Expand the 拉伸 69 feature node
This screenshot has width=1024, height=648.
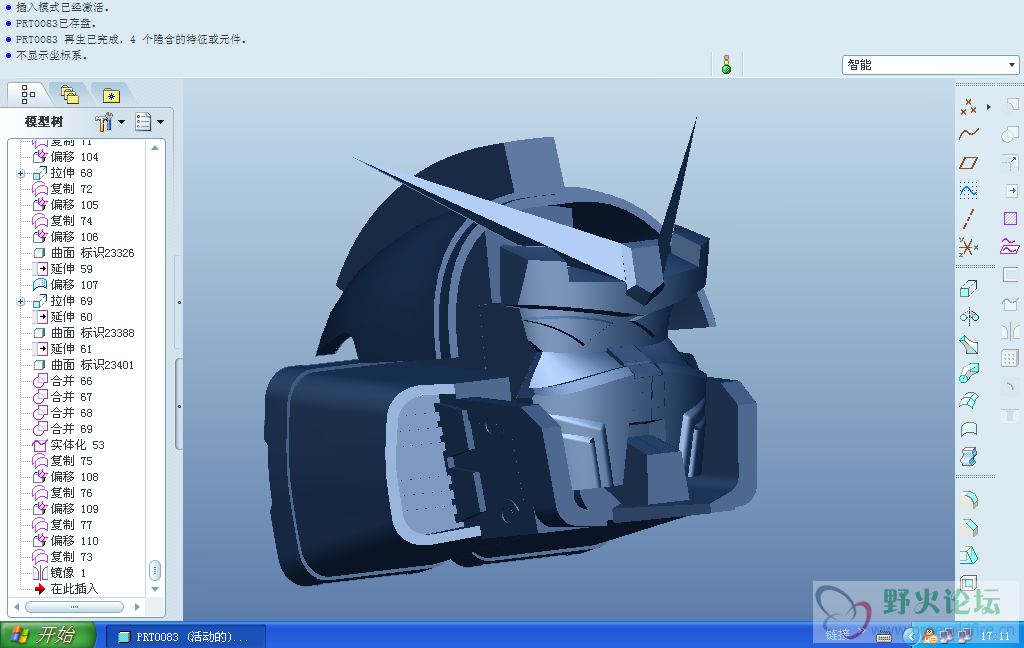(x=20, y=302)
